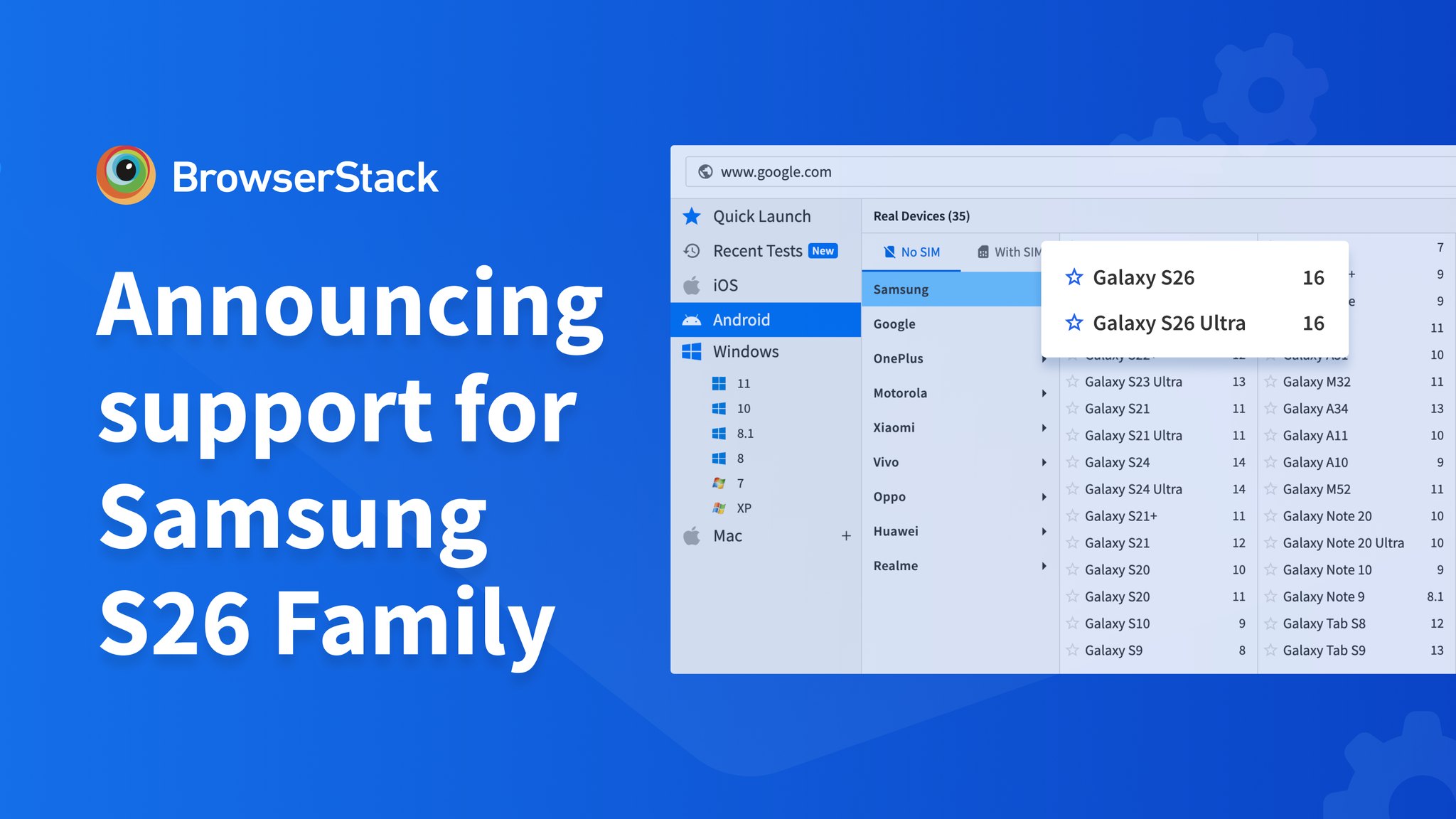Viewport: 1456px width, 819px height.
Task: Select iOS in the sidebar
Action: click(x=766, y=285)
